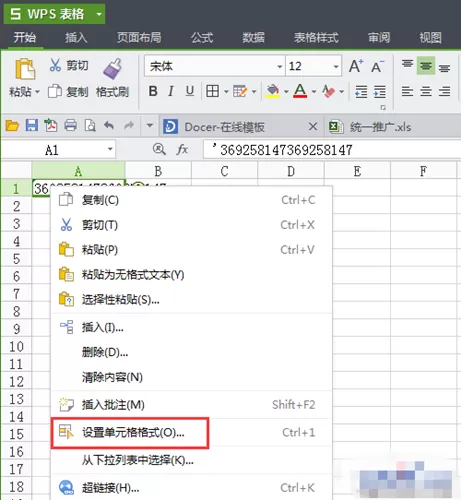
Task: Click the fx insert function icon
Action: pyautogui.click(x=182, y=149)
